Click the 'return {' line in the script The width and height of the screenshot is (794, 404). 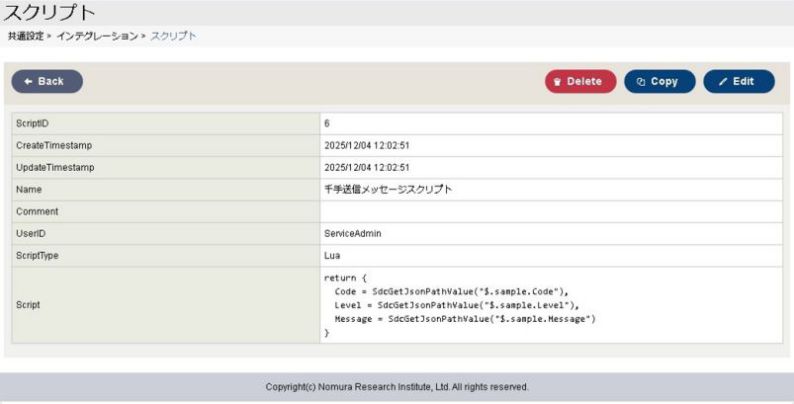[x=345, y=278]
